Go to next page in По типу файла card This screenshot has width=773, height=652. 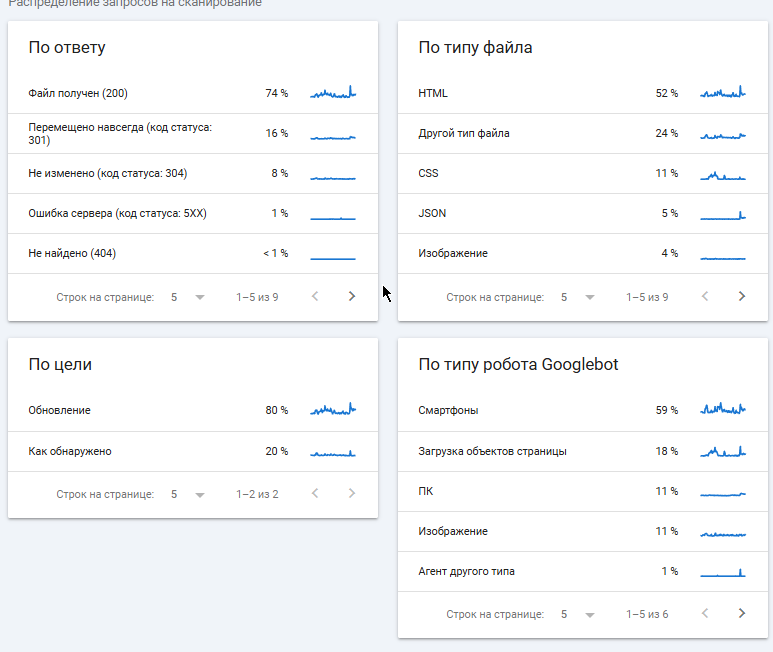coord(742,296)
